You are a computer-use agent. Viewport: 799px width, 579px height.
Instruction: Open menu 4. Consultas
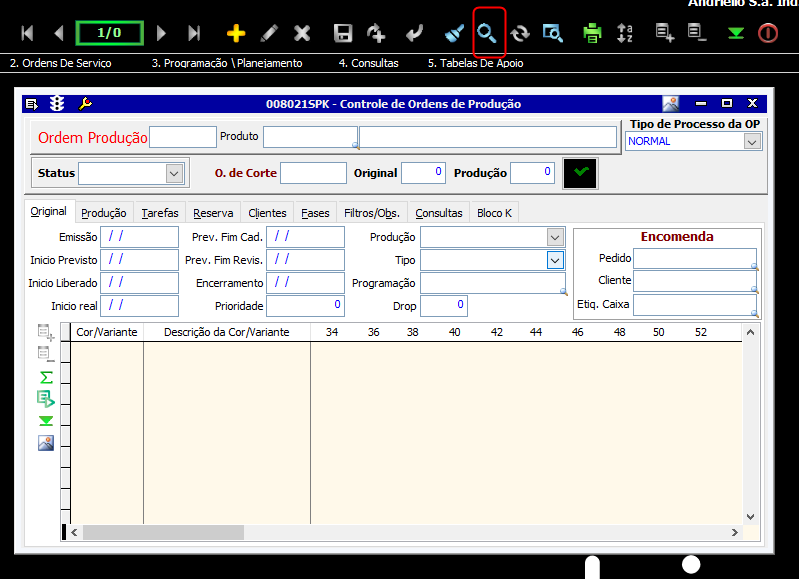(368, 63)
